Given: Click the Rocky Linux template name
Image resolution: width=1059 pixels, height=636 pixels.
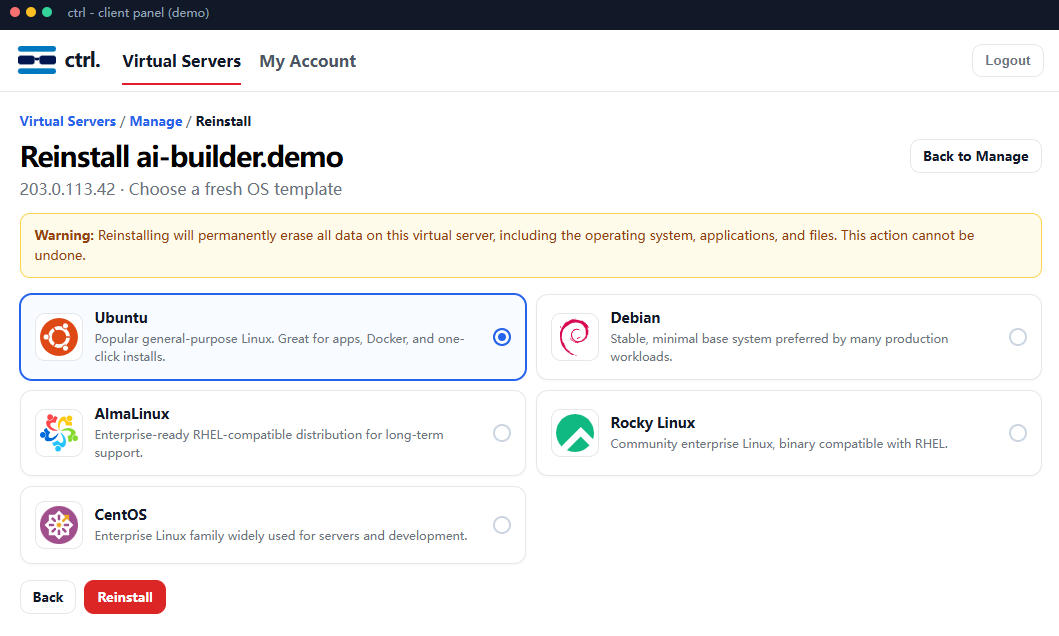Looking at the screenshot, I should 653,423.
